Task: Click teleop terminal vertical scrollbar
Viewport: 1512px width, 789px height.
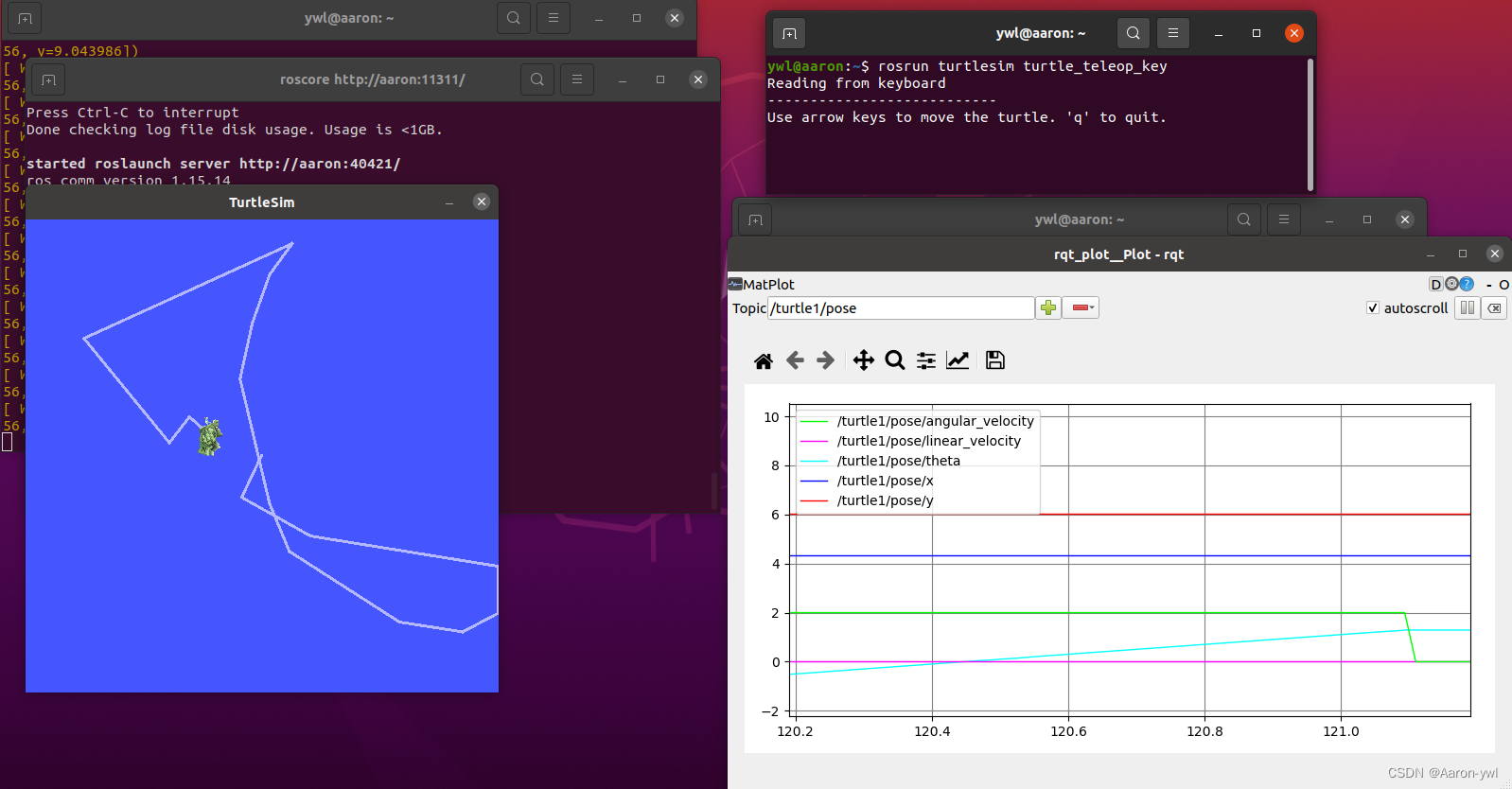Action: pyautogui.click(x=1310, y=125)
